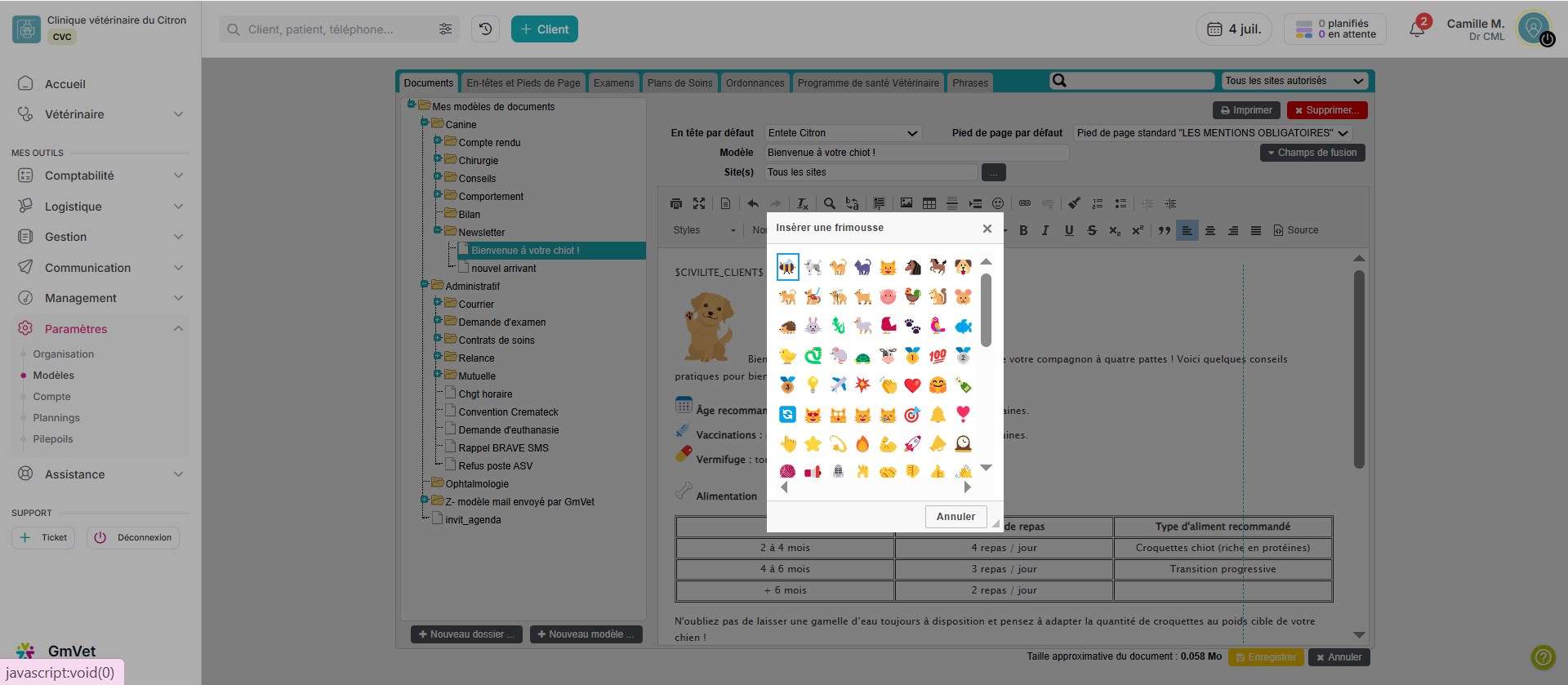
Task: Insert the hedgehog emoji
Action: [x=787, y=327]
